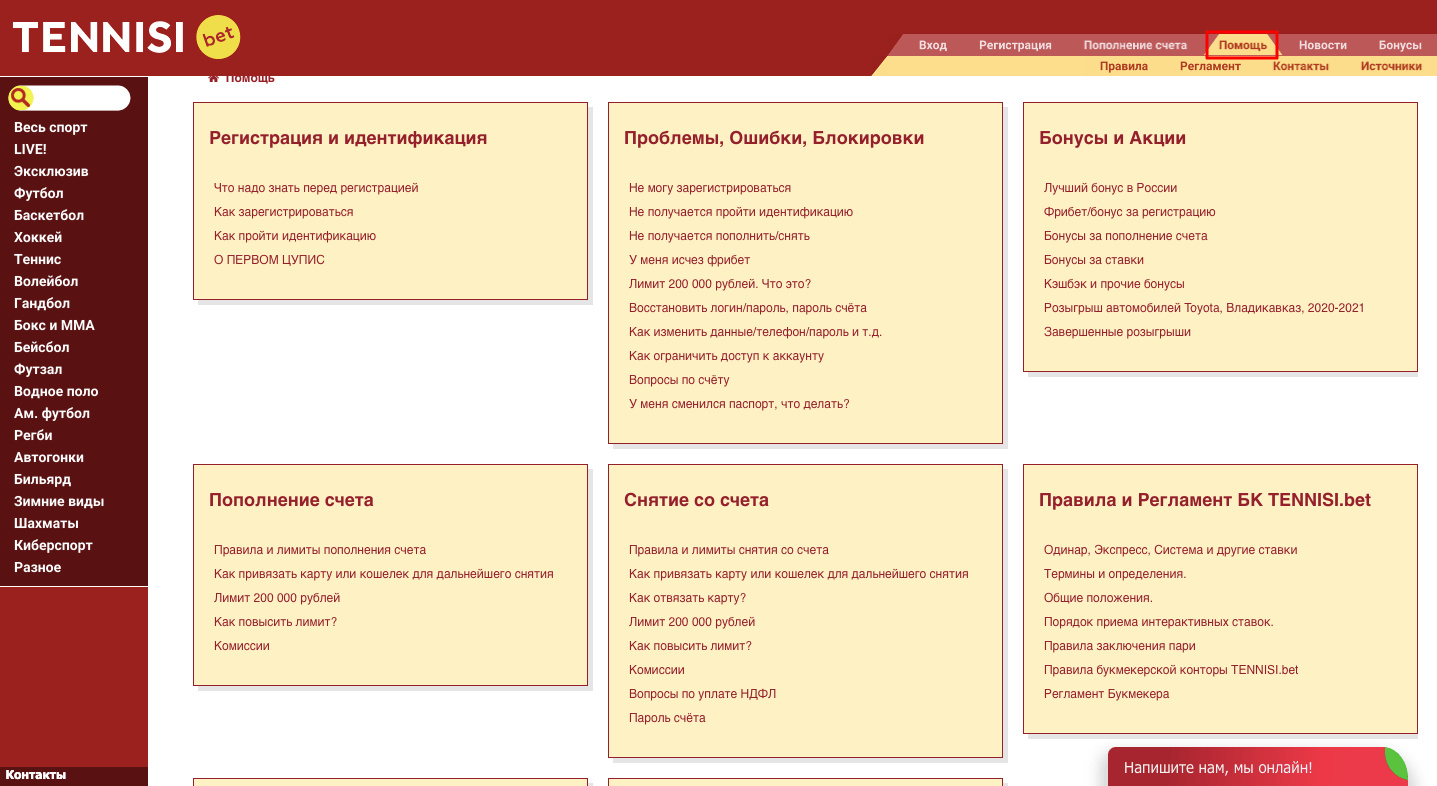Open the Источники submenu link
Viewport: 1437px width, 786px height.
point(1391,66)
